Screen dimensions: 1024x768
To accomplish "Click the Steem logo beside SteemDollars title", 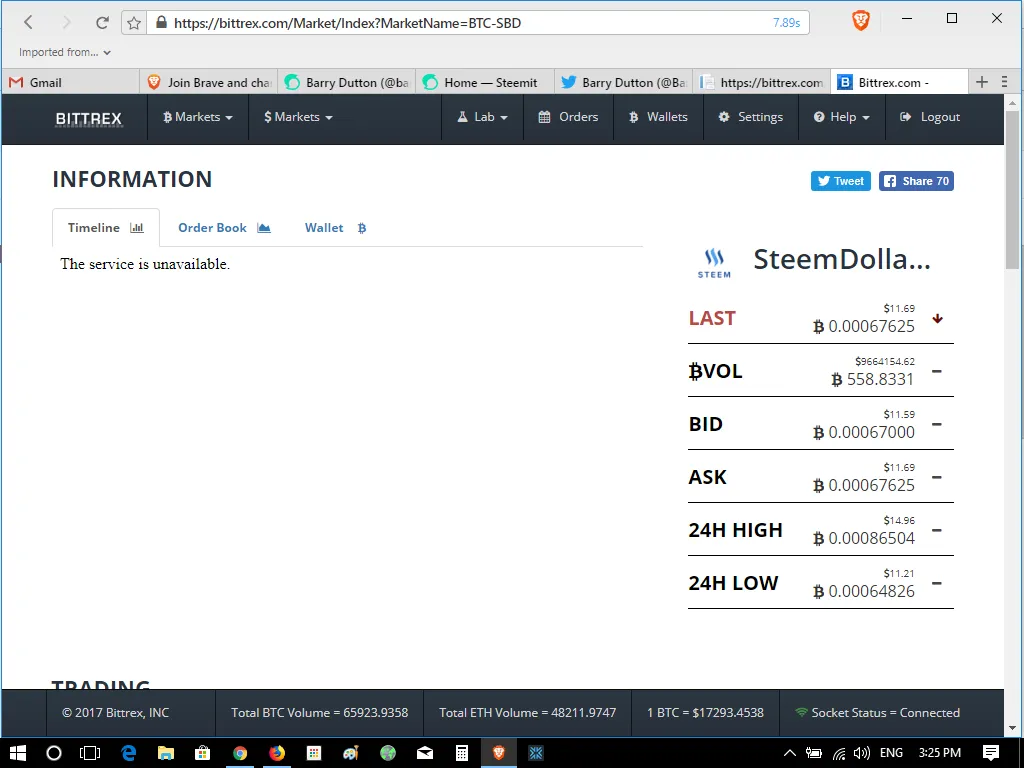I will (x=714, y=263).
